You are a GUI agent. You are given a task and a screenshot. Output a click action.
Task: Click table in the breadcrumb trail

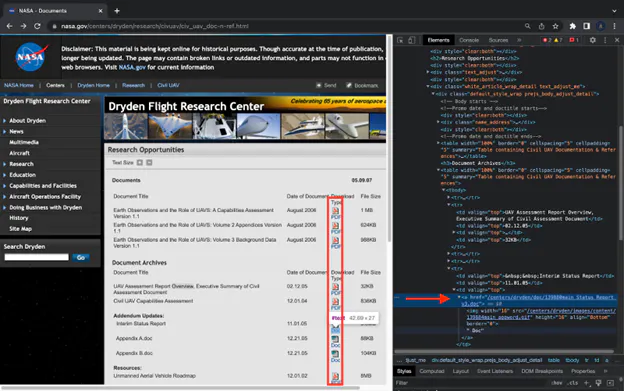pyautogui.click(x=554, y=360)
